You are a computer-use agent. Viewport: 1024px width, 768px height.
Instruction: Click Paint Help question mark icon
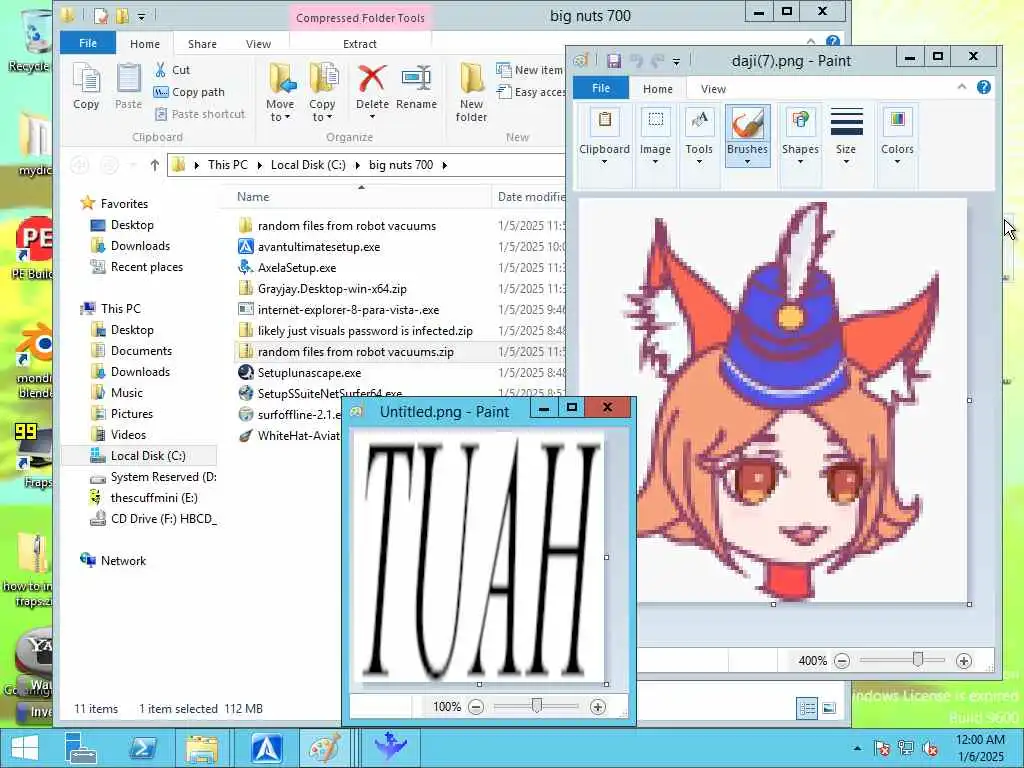coord(984,88)
